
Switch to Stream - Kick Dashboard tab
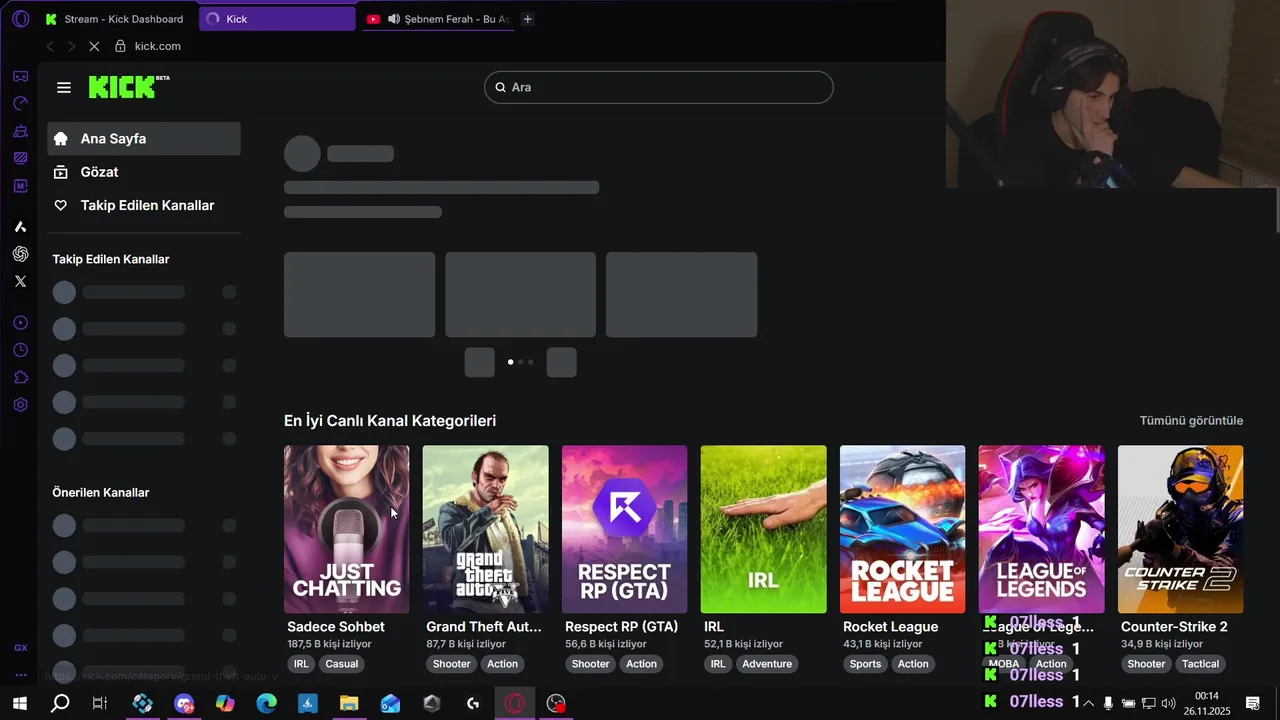[116, 19]
